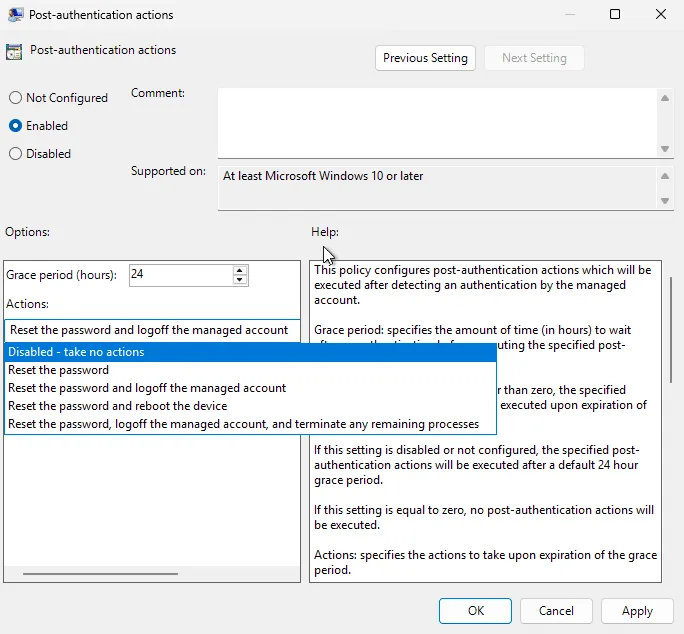Viewport: 684px width, 634px height.
Task: Click the Grace period hours field
Action: (x=181, y=275)
